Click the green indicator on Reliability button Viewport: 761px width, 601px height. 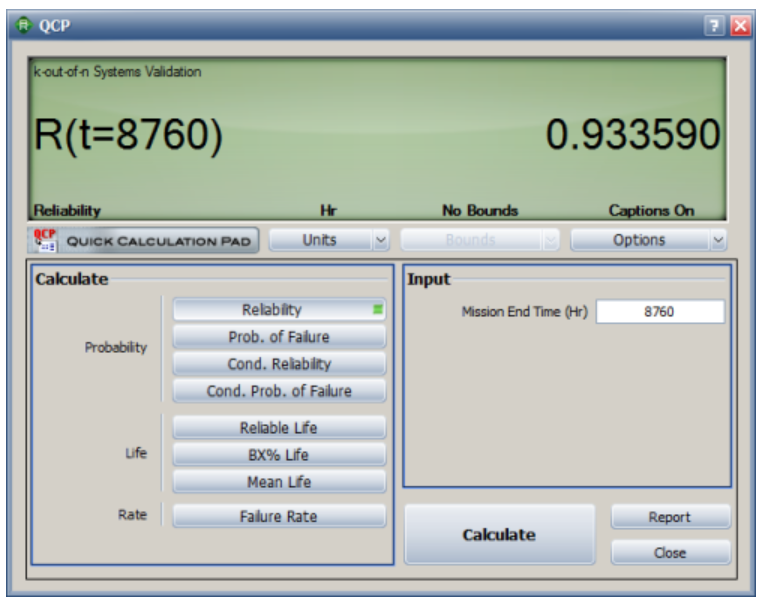(378, 309)
